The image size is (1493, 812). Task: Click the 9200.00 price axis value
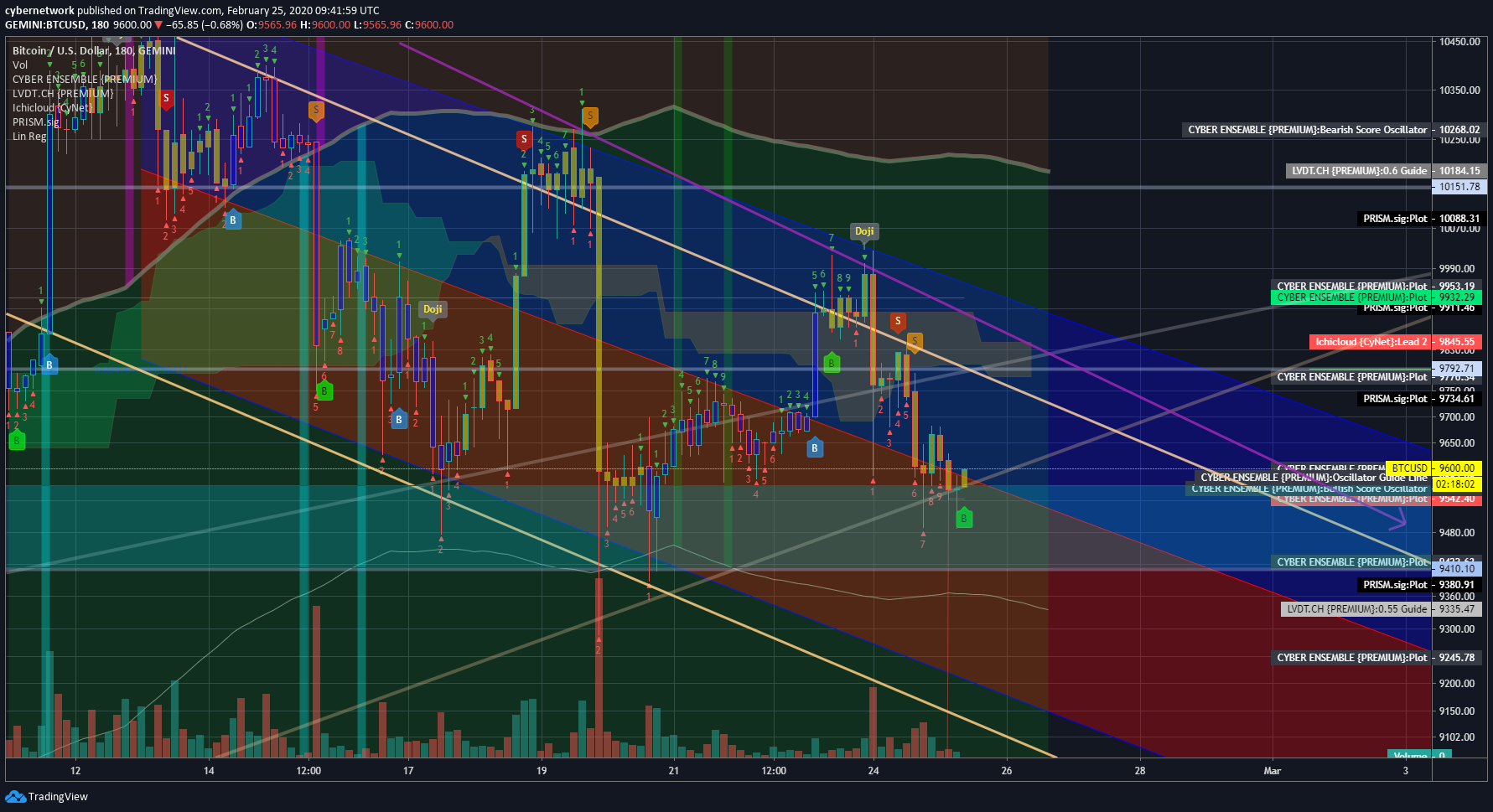pos(1457,683)
